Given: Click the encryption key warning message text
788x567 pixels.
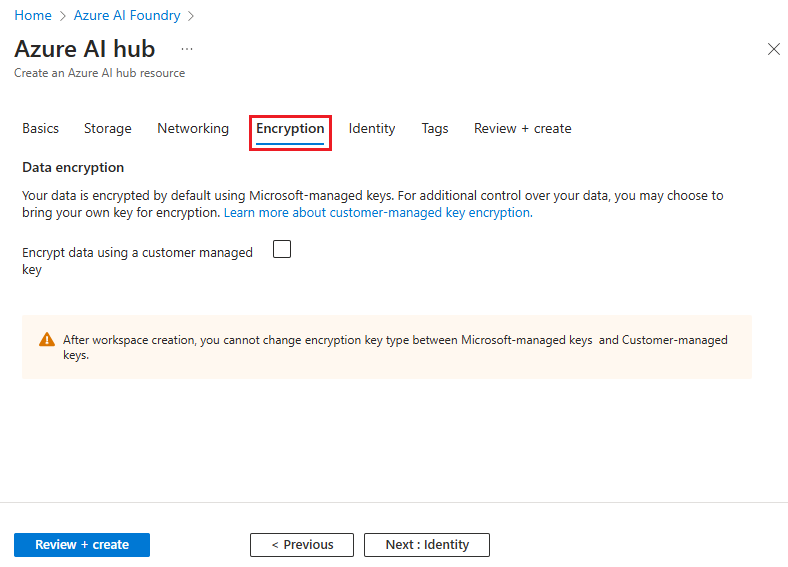Looking at the screenshot, I should (395, 347).
